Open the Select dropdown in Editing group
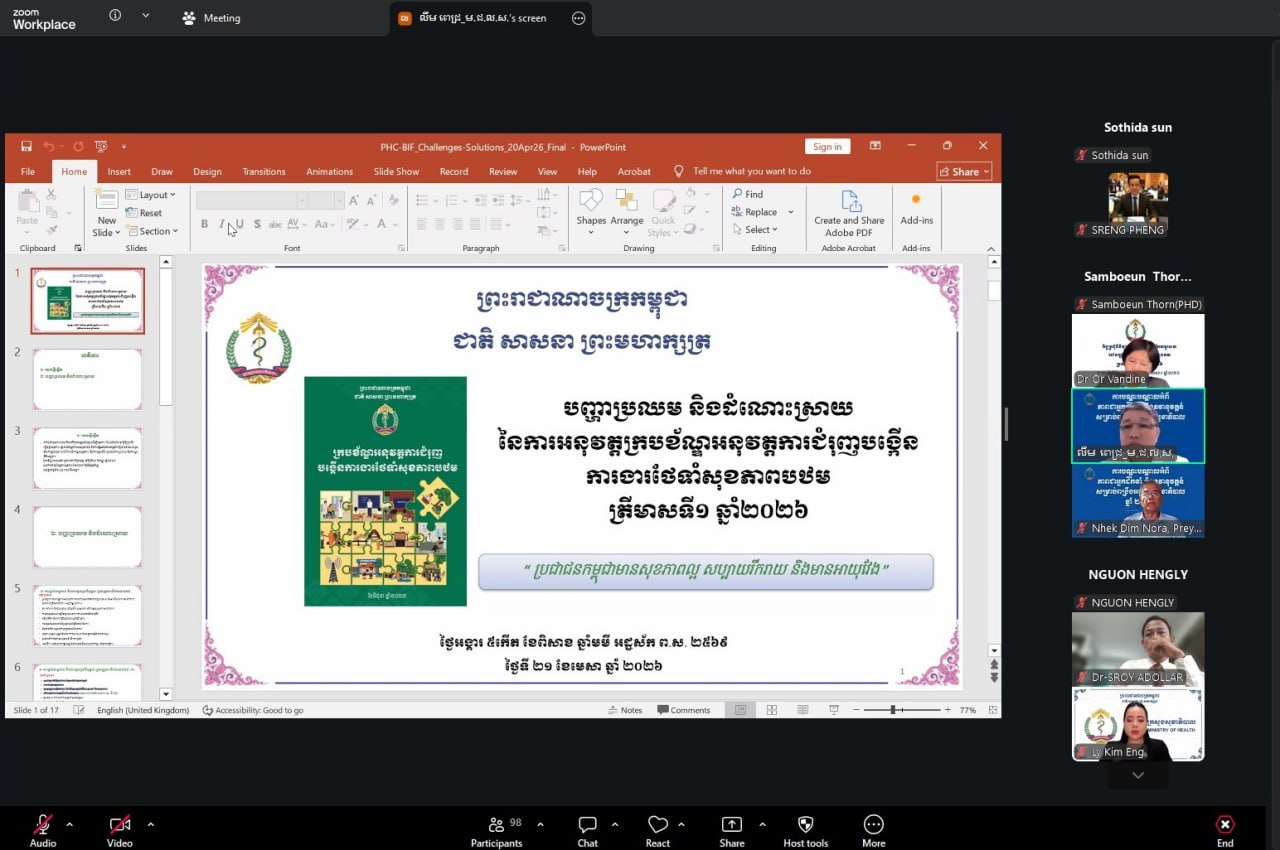Viewport: 1280px width, 850px height. tap(762, 230)
